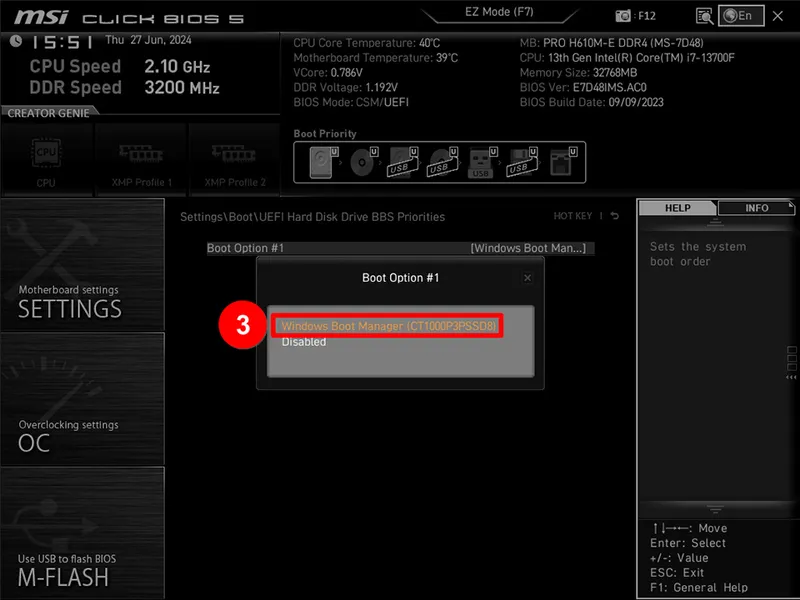Select the hard disk boot priority icon
The image size is (800, 600).
[x=323, y=162]
